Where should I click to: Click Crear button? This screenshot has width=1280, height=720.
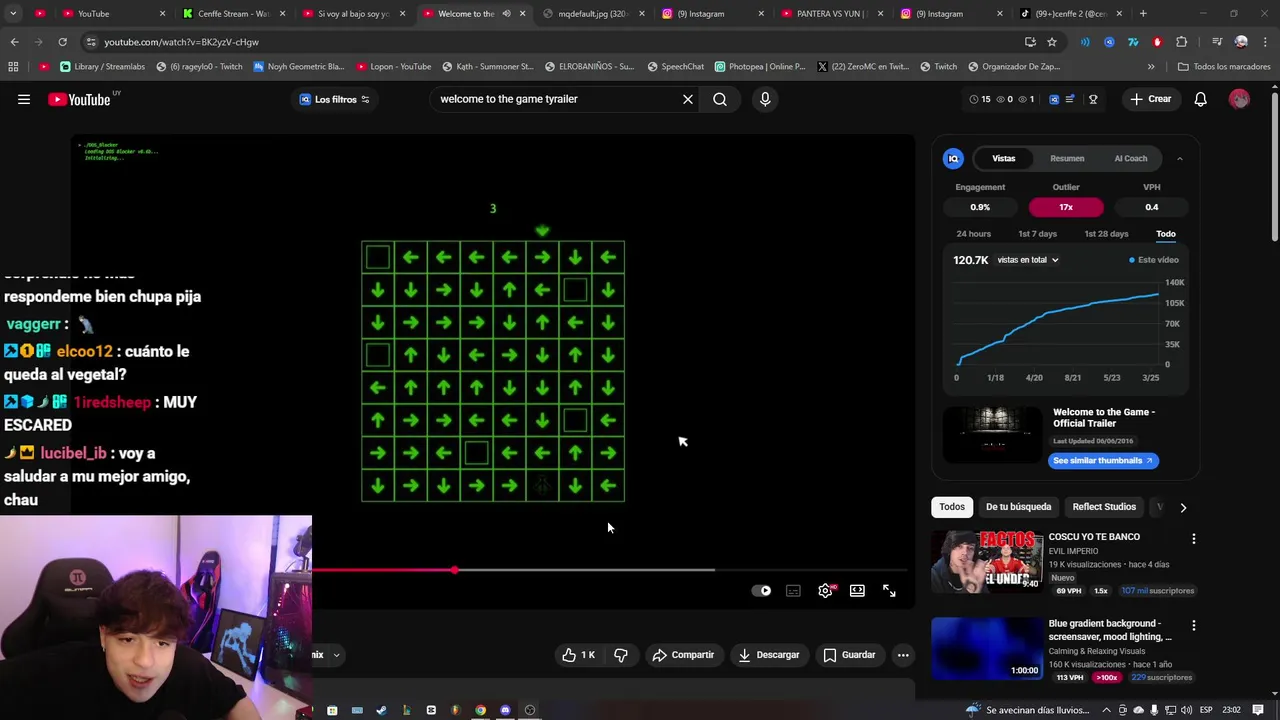click(x=1150, y=99)
